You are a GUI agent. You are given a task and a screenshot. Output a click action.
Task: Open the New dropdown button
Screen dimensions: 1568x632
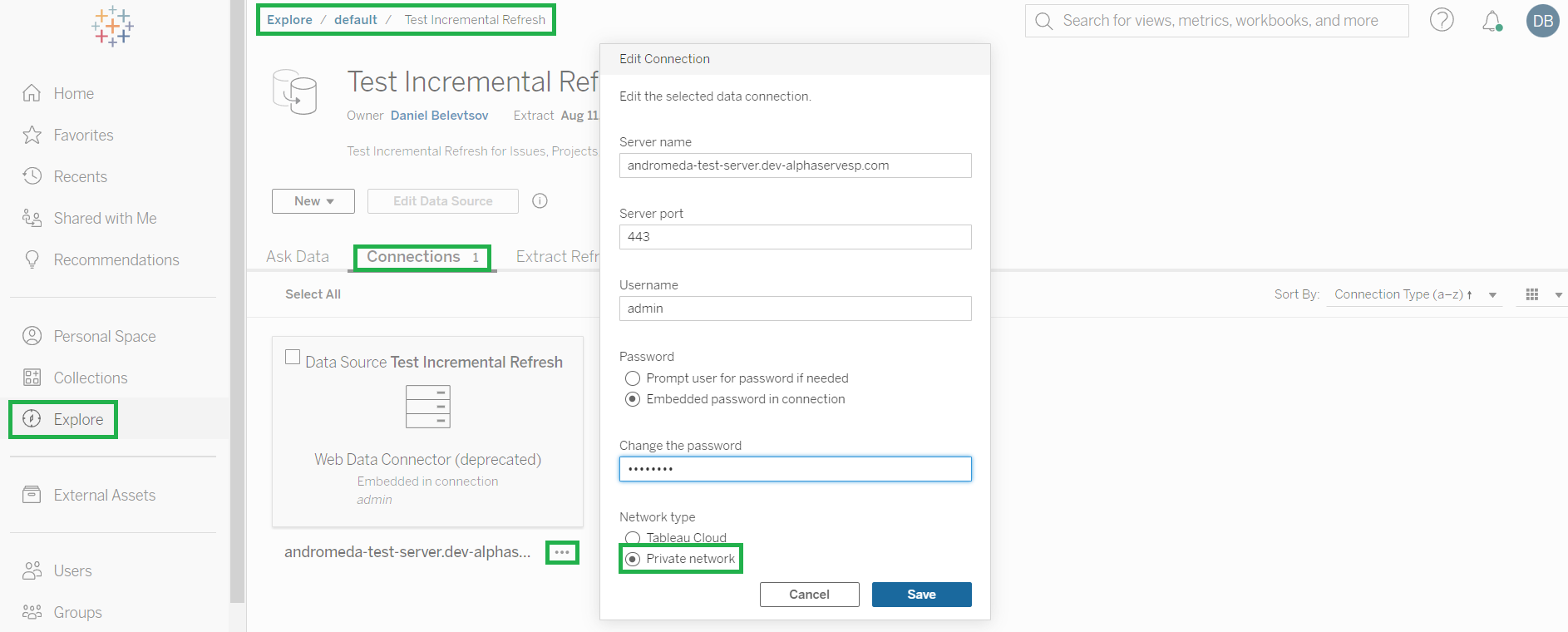[313, 201]
